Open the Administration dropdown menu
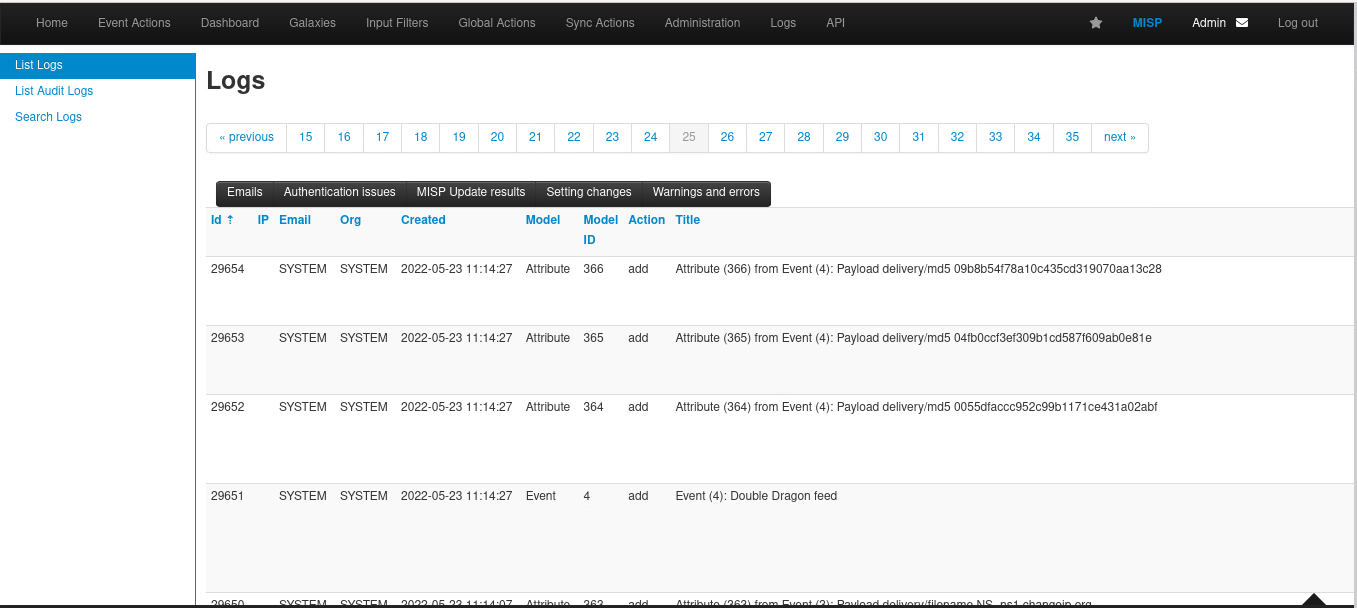Viewport: 1357px width, 608px height. click(702, 23)
